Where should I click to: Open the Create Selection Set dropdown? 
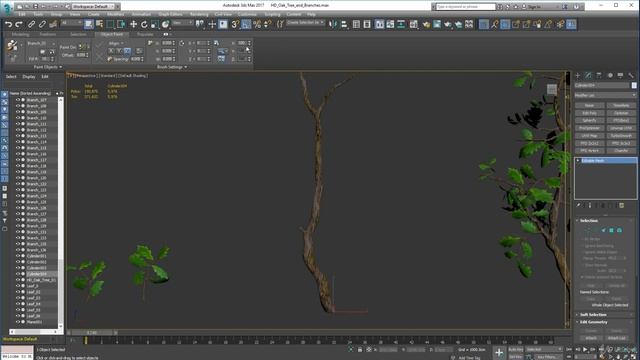click(x=305, y=23)
